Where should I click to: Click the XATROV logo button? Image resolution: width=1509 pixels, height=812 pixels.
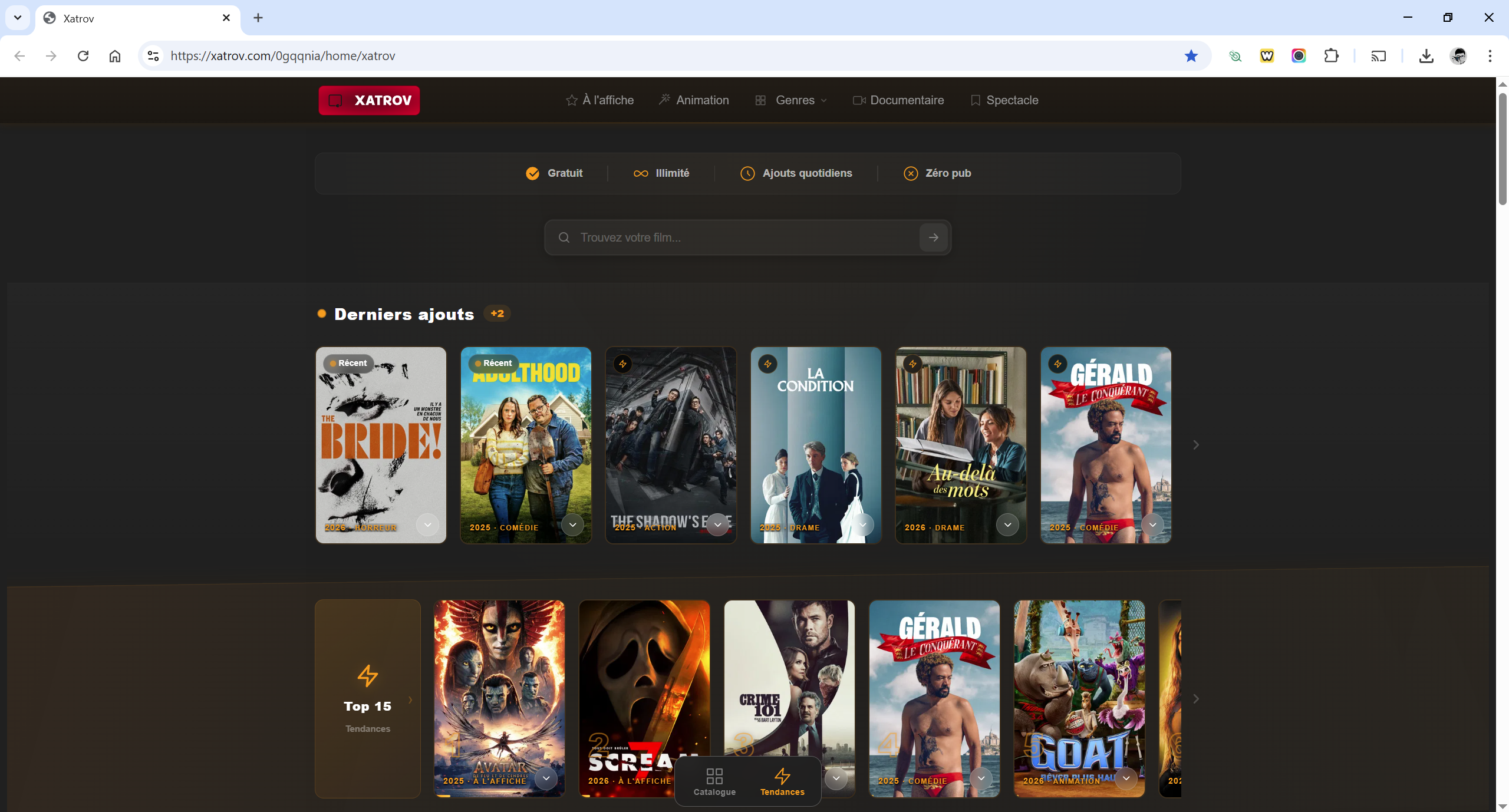[369, 100]
